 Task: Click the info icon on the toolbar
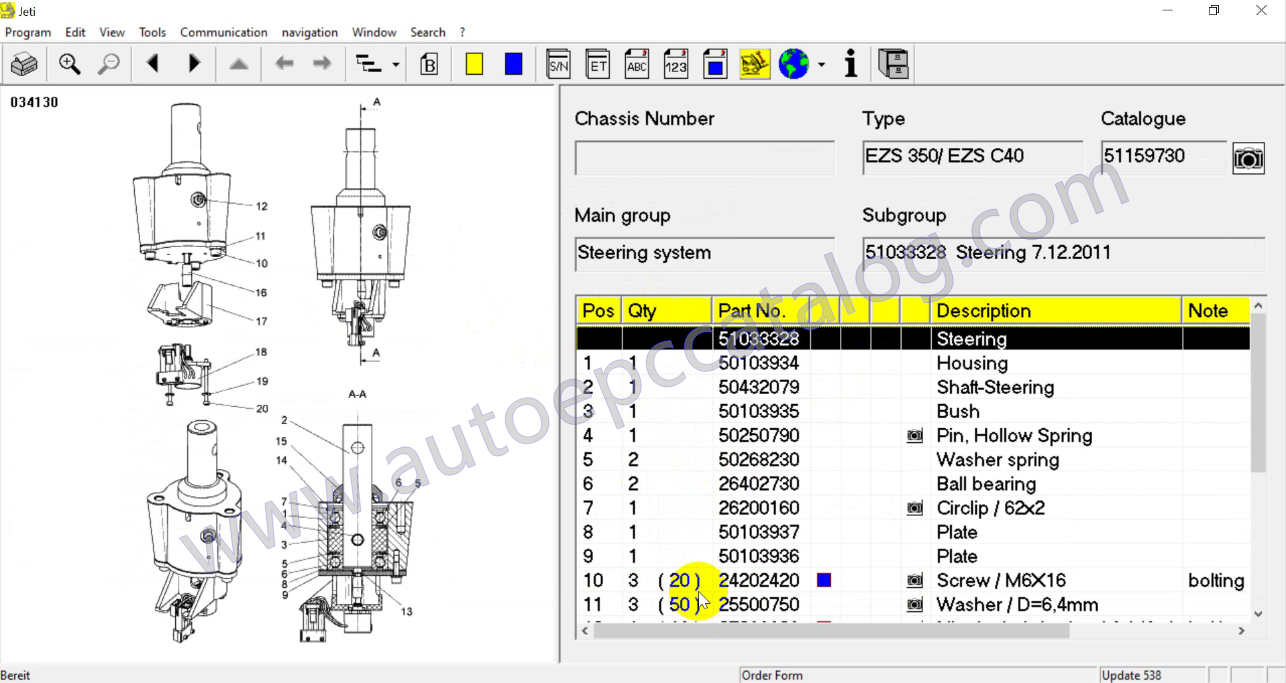849,63
